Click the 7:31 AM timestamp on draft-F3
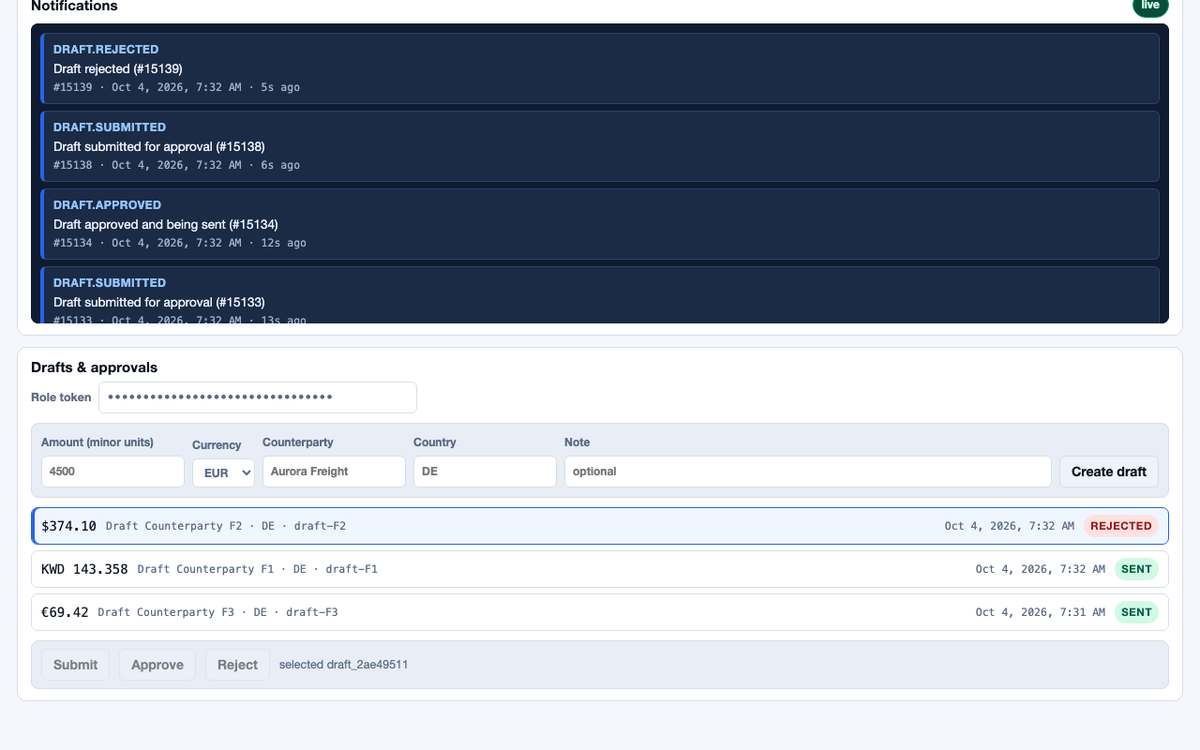The width and height of the screenshot is (1200, 750). point(1040,612)
